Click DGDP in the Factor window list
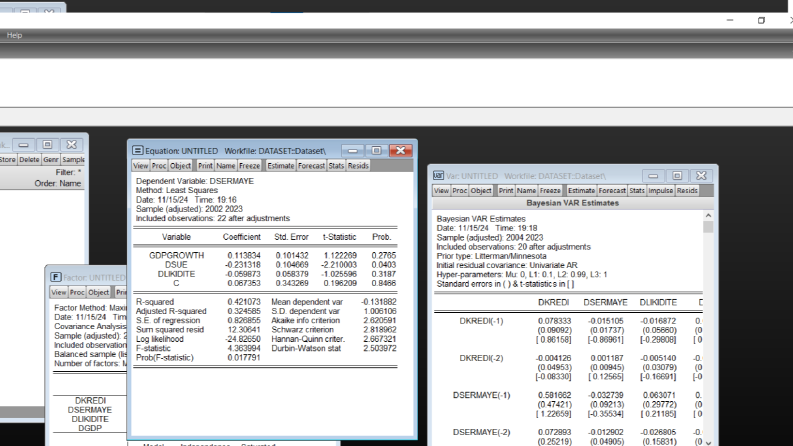The image size is (793, 446). point(90,428)
